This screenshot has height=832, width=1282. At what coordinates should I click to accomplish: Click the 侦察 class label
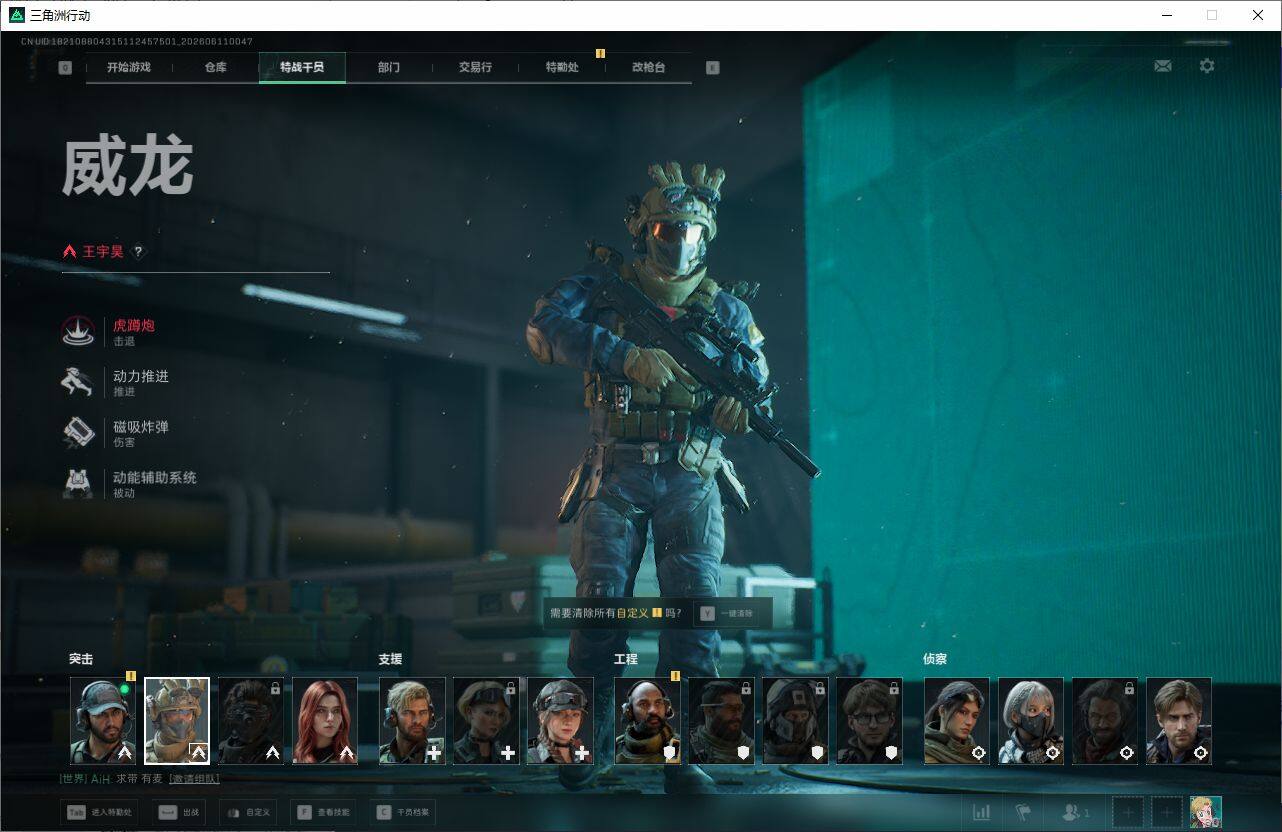pos(935,659)
